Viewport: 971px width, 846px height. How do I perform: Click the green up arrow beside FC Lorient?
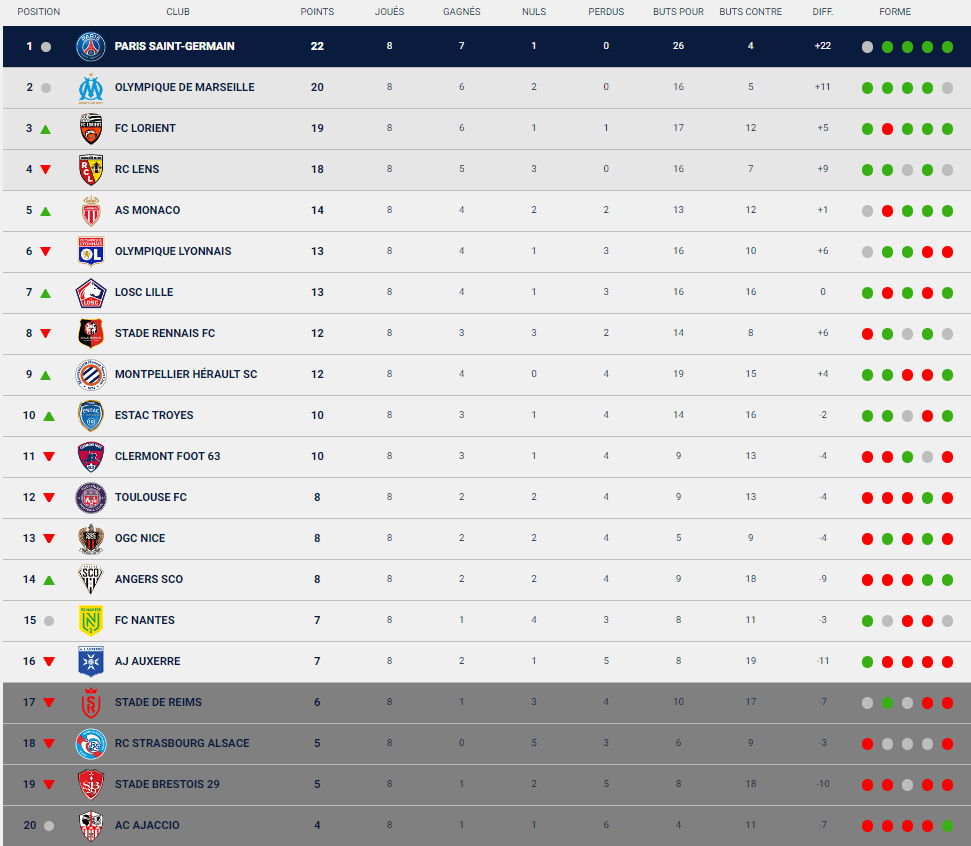pyautogui.click(x=46, y=129)
